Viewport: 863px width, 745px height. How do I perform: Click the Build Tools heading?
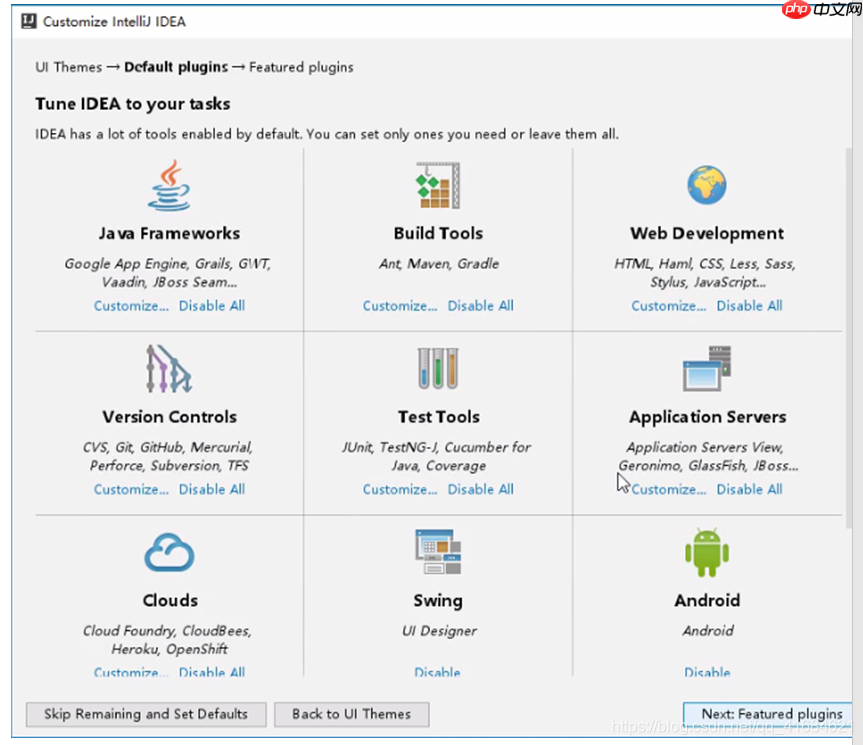(438, 233)
